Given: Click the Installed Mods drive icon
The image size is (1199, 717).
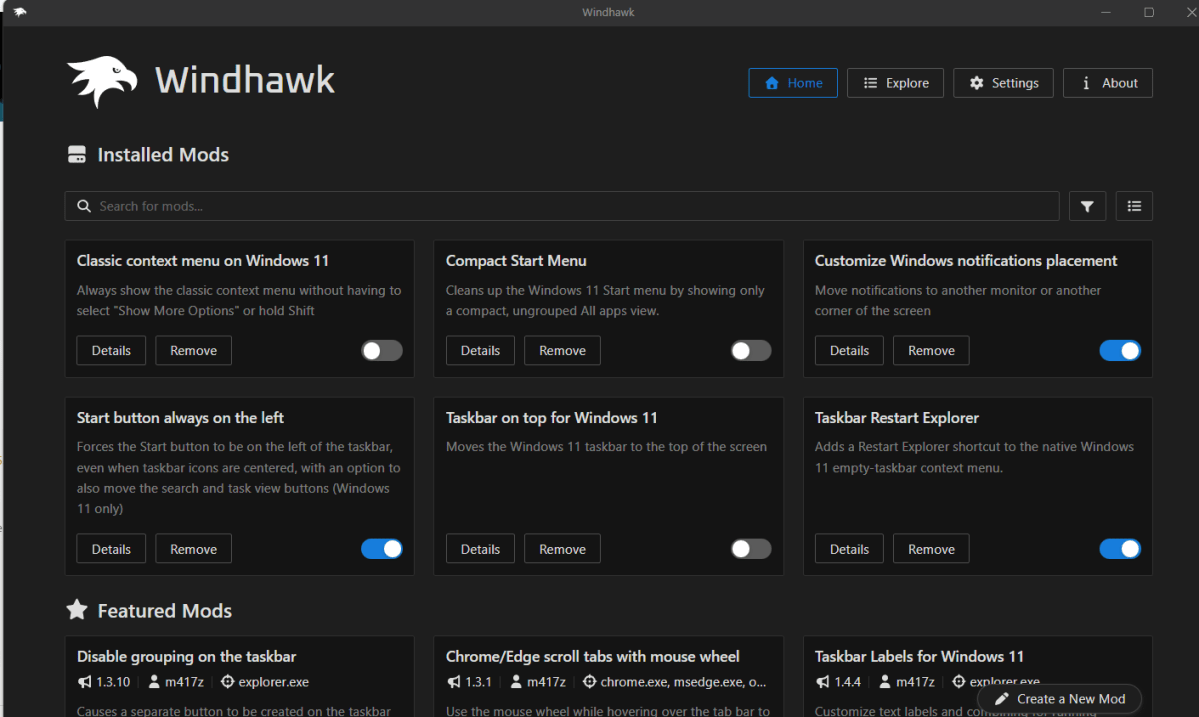Looking at the screenshot, I should (x=77, y=154).
